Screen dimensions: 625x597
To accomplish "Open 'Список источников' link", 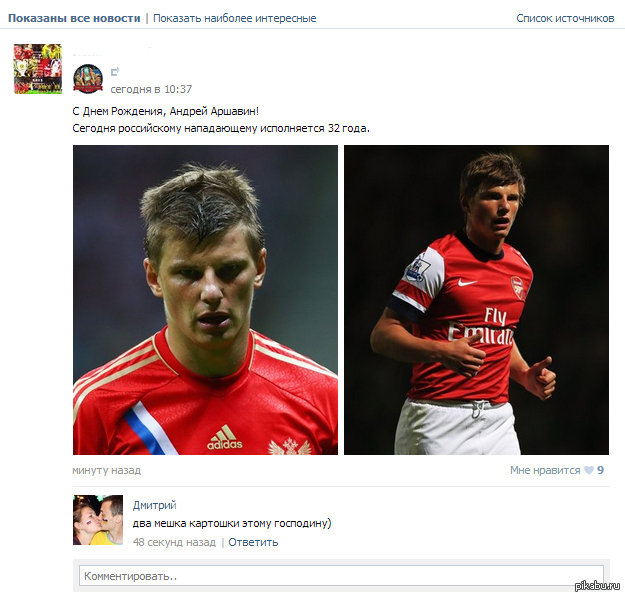I will [565, 18].
